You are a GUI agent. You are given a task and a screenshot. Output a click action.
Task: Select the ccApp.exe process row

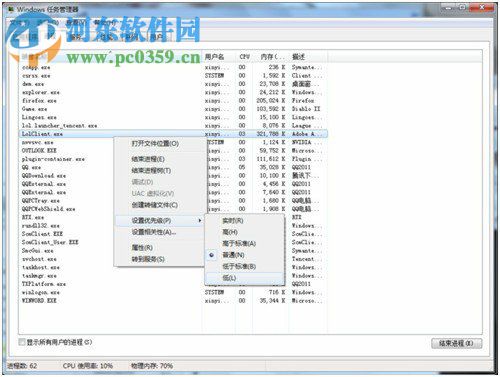tap(173, 67)
